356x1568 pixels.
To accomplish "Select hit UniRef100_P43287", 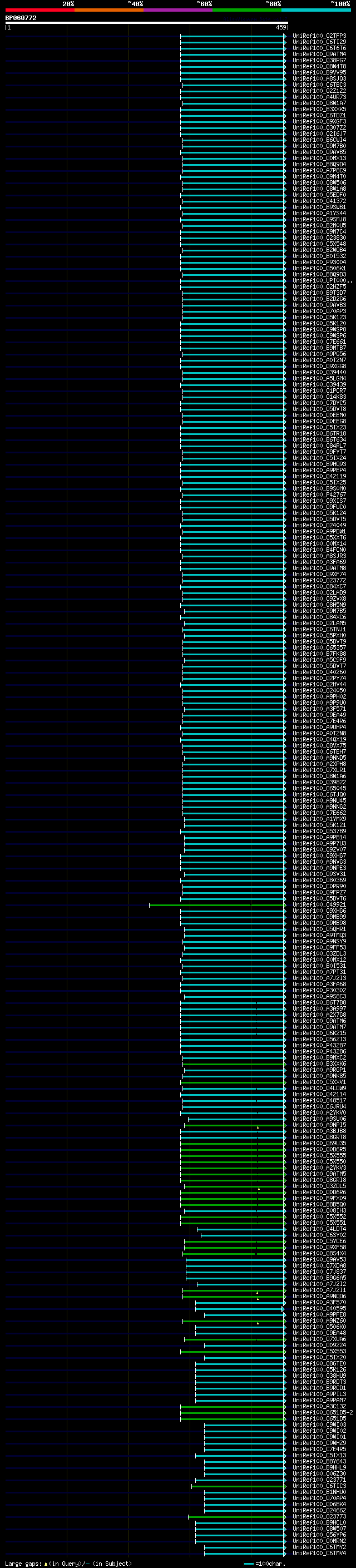I will [319, 1045].
